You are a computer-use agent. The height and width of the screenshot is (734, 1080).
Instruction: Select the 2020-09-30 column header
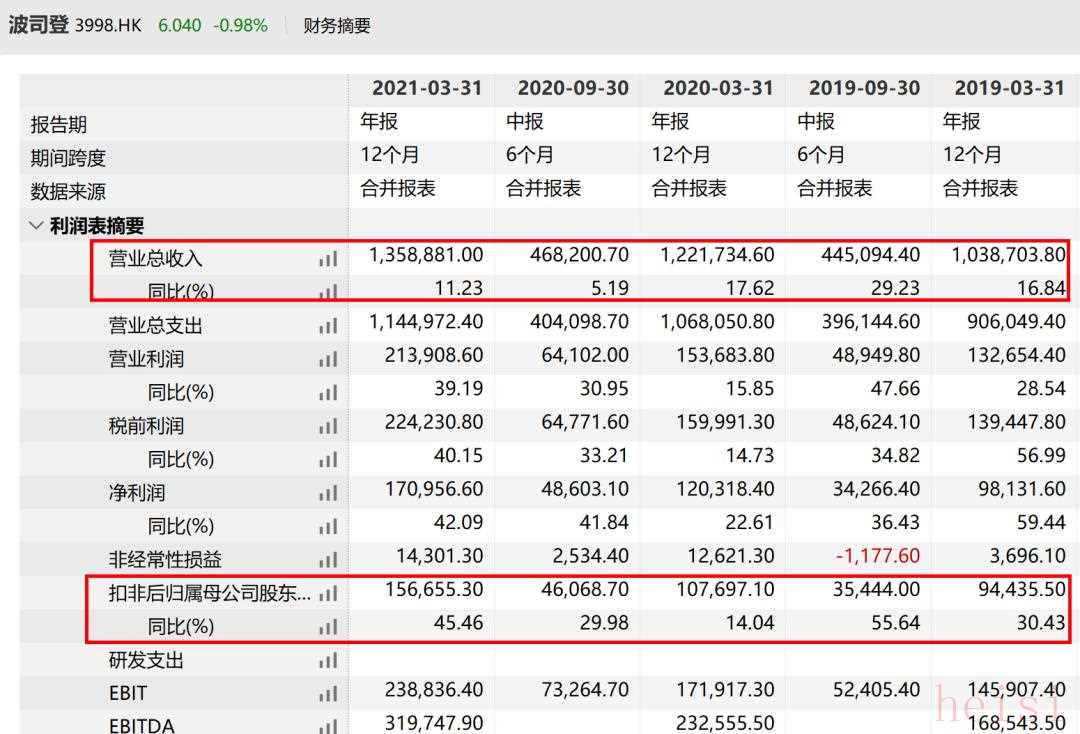[573, 88]
